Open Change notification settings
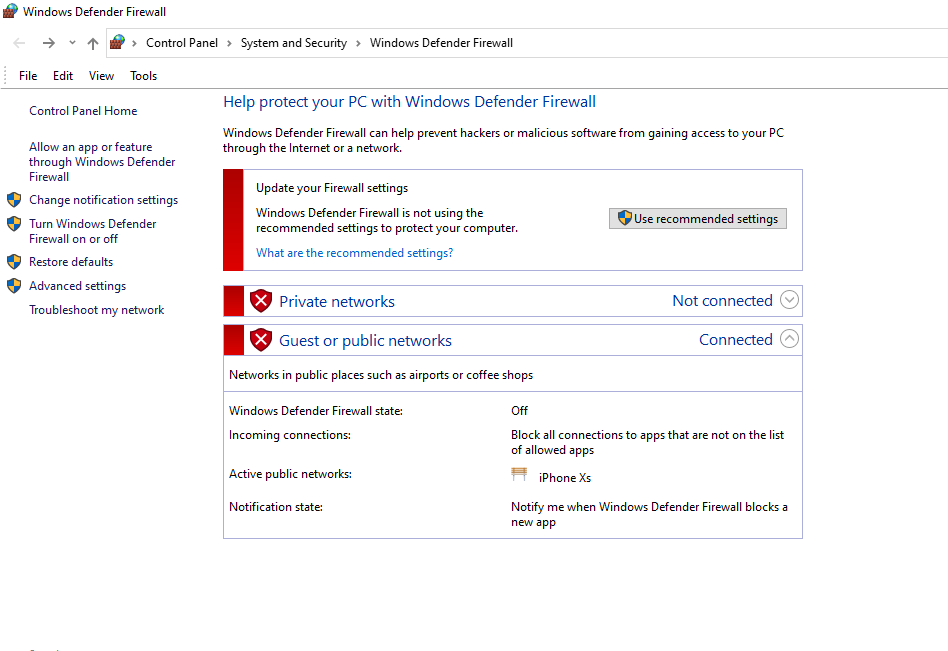This screenshot has width=948, height=651. click(x=103, y=199)
